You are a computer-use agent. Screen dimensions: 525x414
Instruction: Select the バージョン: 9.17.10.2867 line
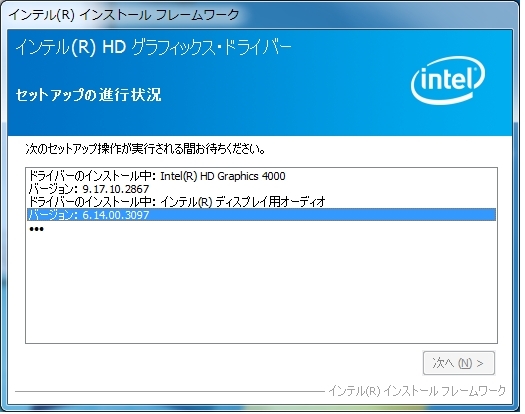pos(261,189)
